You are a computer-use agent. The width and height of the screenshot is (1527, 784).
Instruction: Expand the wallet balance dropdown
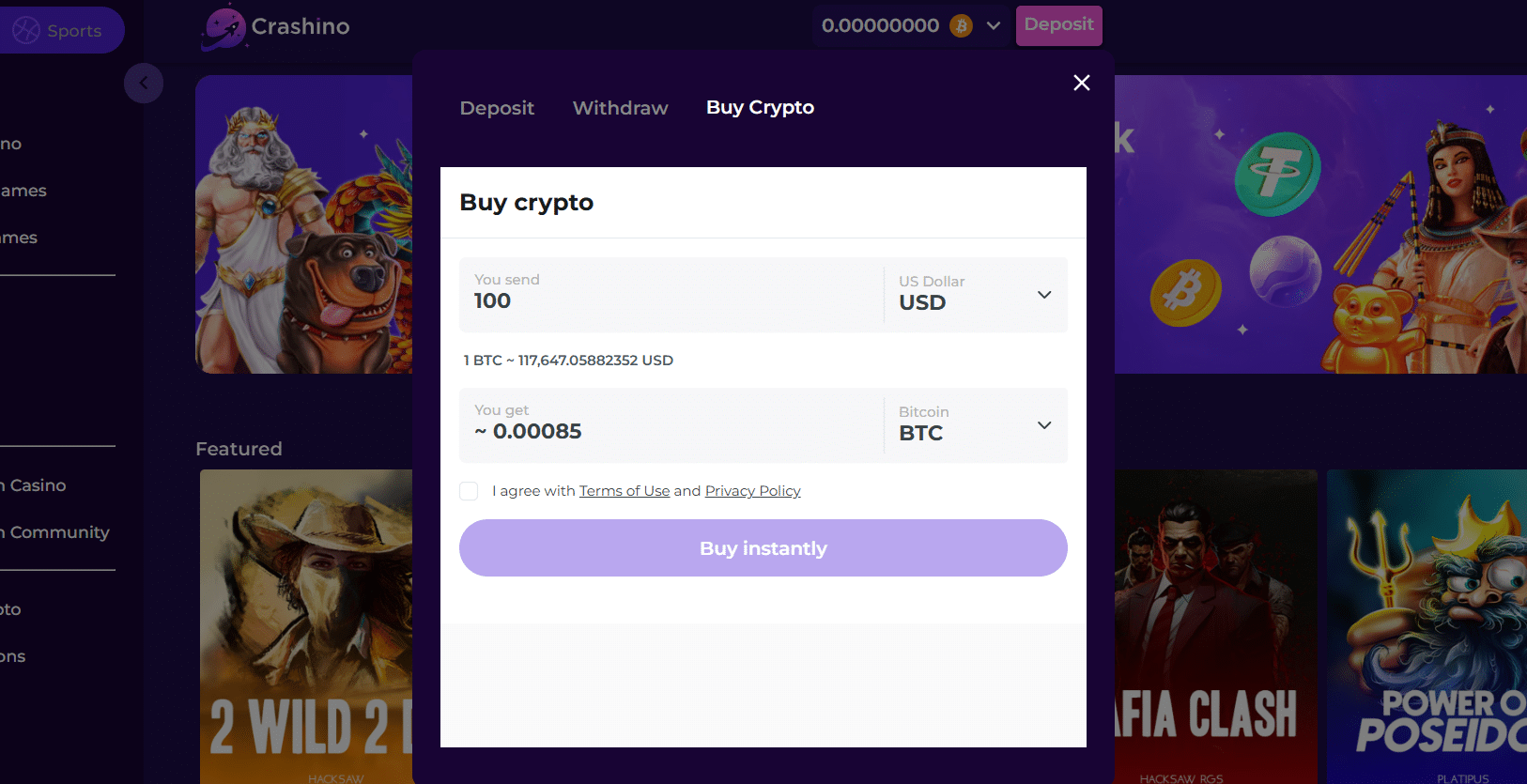[994, 25]
